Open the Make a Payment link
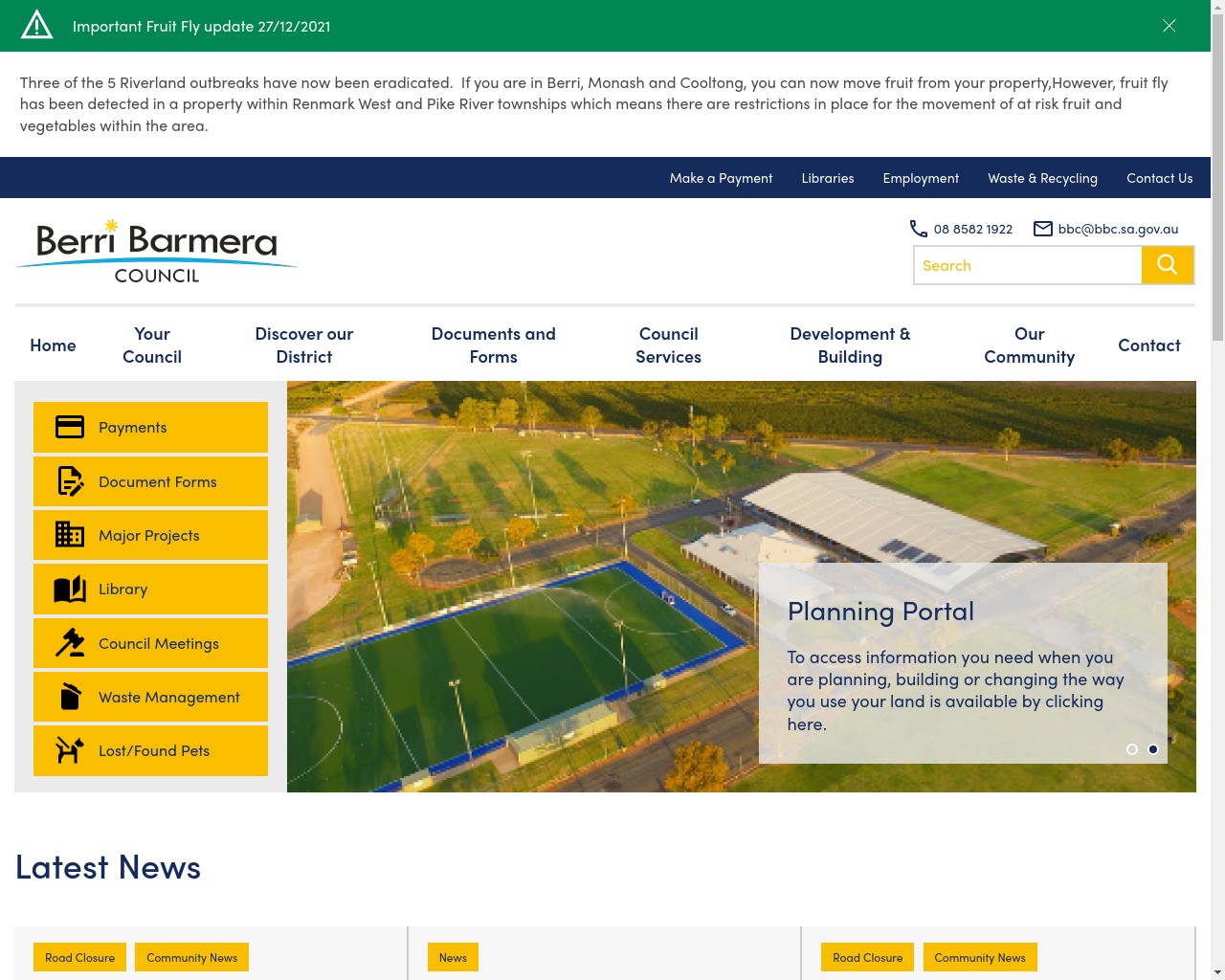 tap(721, 178)
